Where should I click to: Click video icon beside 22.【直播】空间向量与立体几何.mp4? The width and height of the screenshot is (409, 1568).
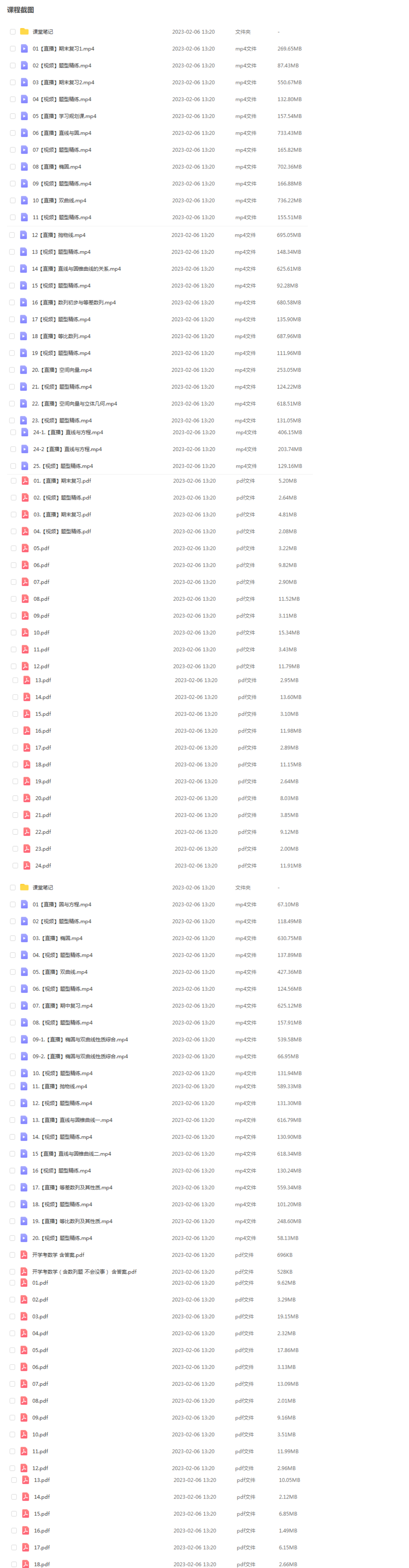(23, 403)
